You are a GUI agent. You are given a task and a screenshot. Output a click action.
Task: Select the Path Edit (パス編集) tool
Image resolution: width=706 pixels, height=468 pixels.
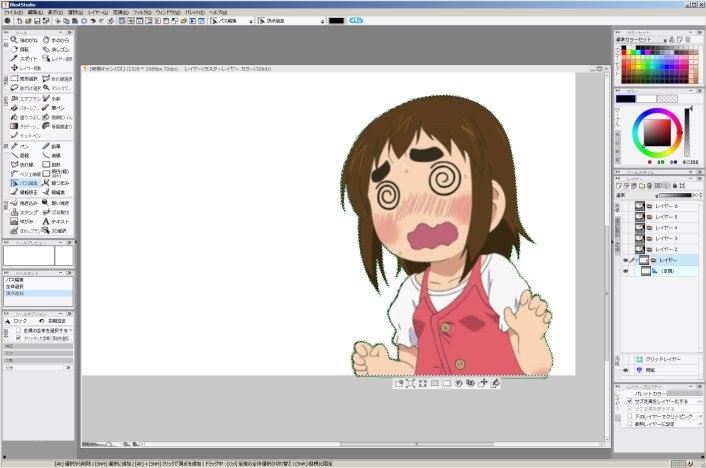pyautogui.click(x=25, y=183)
